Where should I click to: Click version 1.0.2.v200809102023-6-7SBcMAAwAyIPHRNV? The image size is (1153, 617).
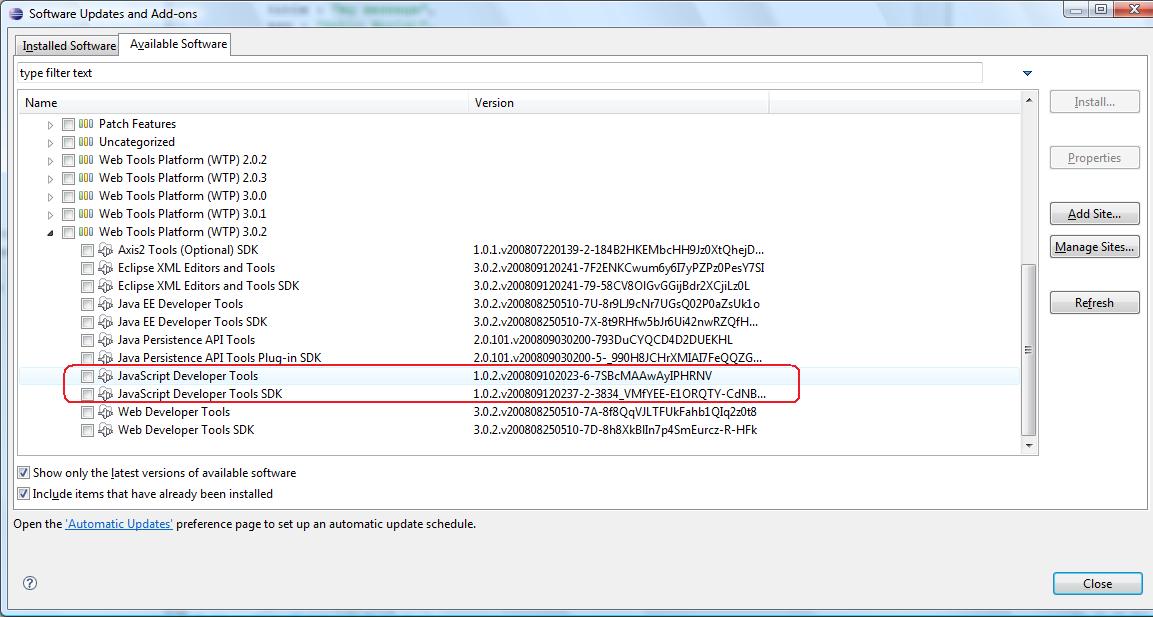(593, 376)
